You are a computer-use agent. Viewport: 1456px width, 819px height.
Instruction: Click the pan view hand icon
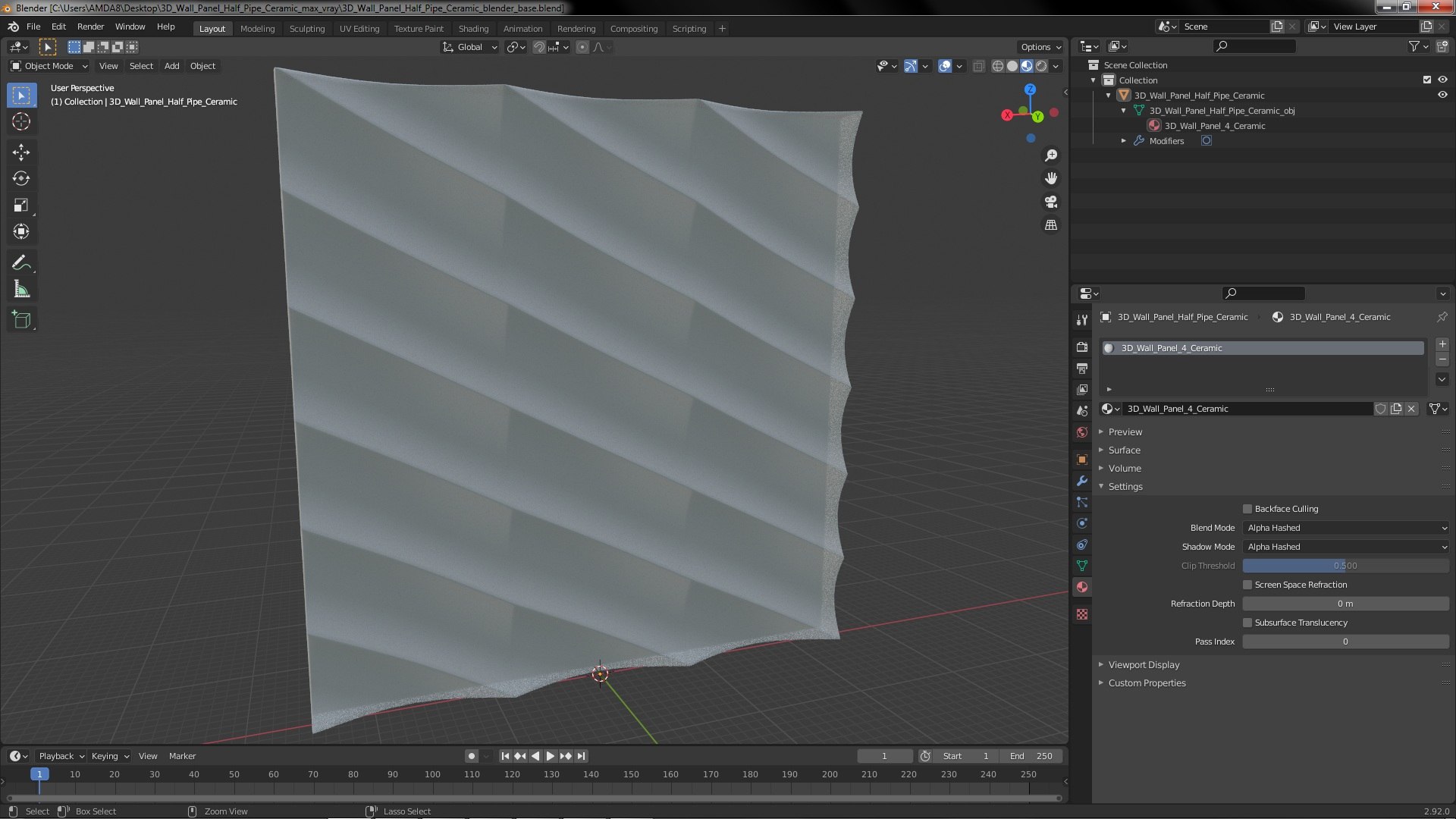(1051, 178)
